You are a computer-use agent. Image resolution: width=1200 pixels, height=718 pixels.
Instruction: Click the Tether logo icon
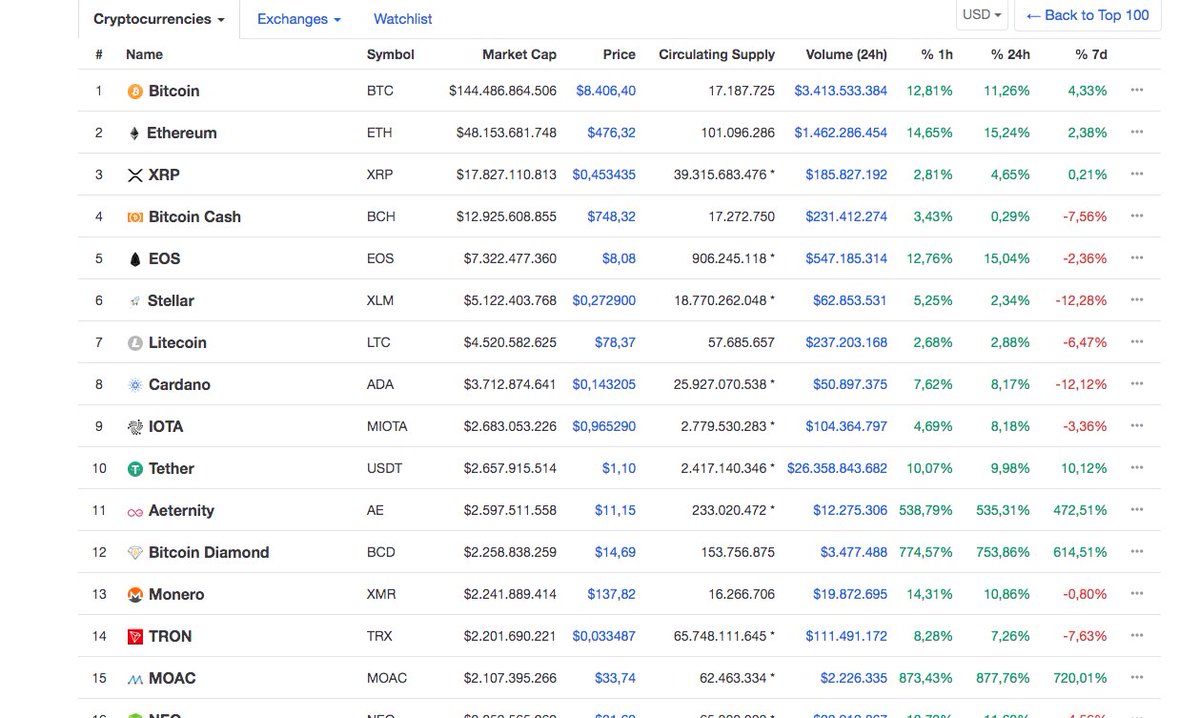135,469
